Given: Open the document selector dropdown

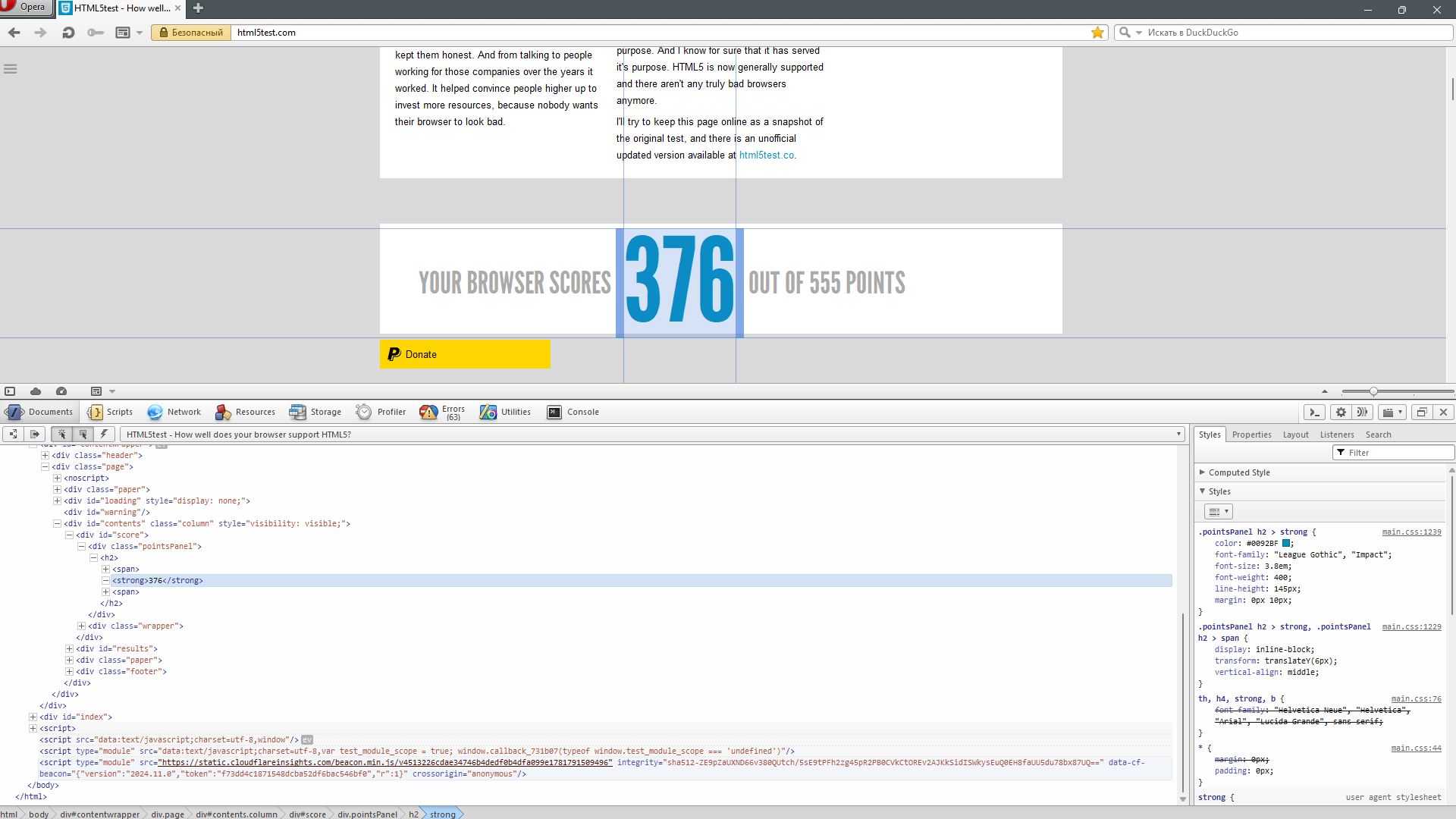Looking at the screenshot, I should pyautogui.click(x=652, y=435).
